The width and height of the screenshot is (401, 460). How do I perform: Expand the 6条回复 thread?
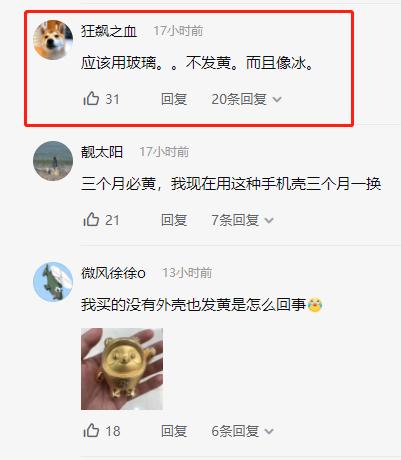pyautogui.click(x=242, y=431)
